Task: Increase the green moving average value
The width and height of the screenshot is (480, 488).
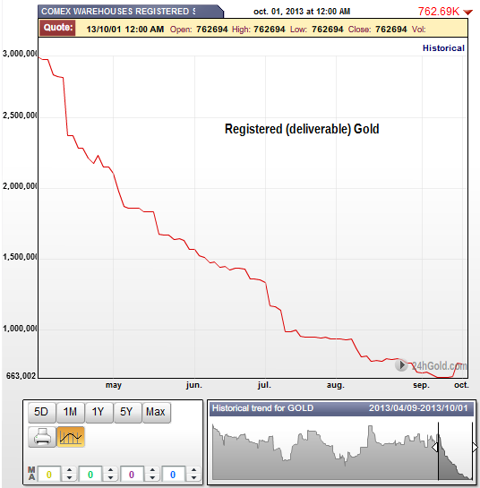Action: [111, 470]
